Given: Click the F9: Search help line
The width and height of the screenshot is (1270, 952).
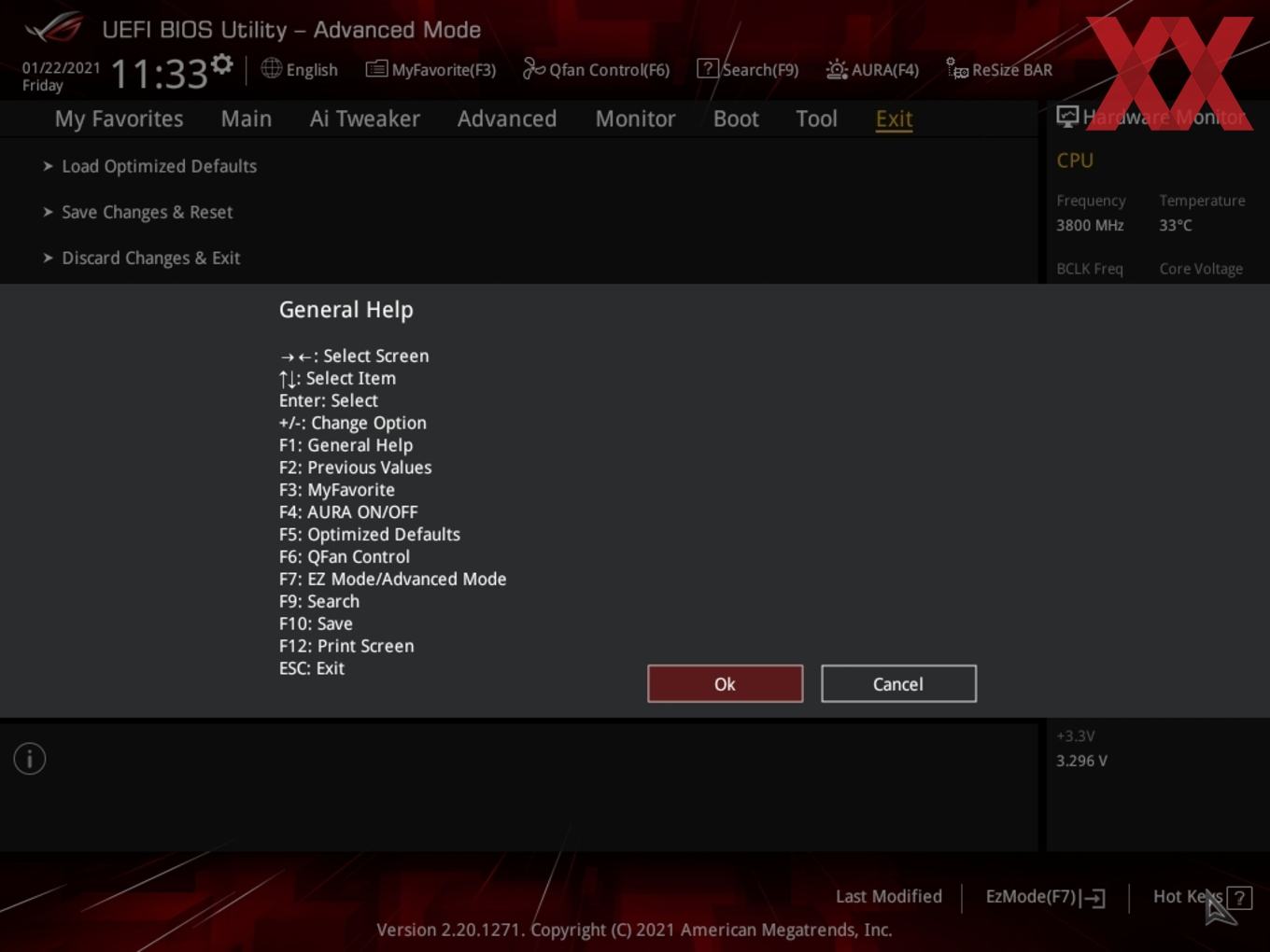Looking at the screenshot, I should [318, 601].
